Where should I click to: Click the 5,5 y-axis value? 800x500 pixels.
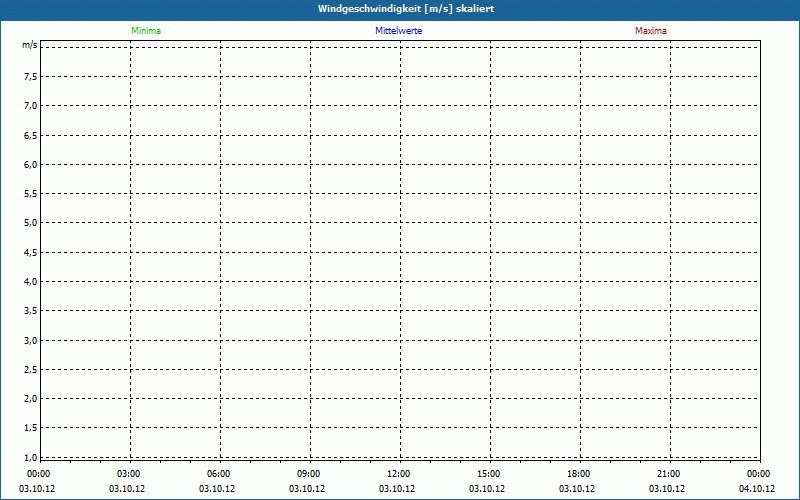click(31, 193)
